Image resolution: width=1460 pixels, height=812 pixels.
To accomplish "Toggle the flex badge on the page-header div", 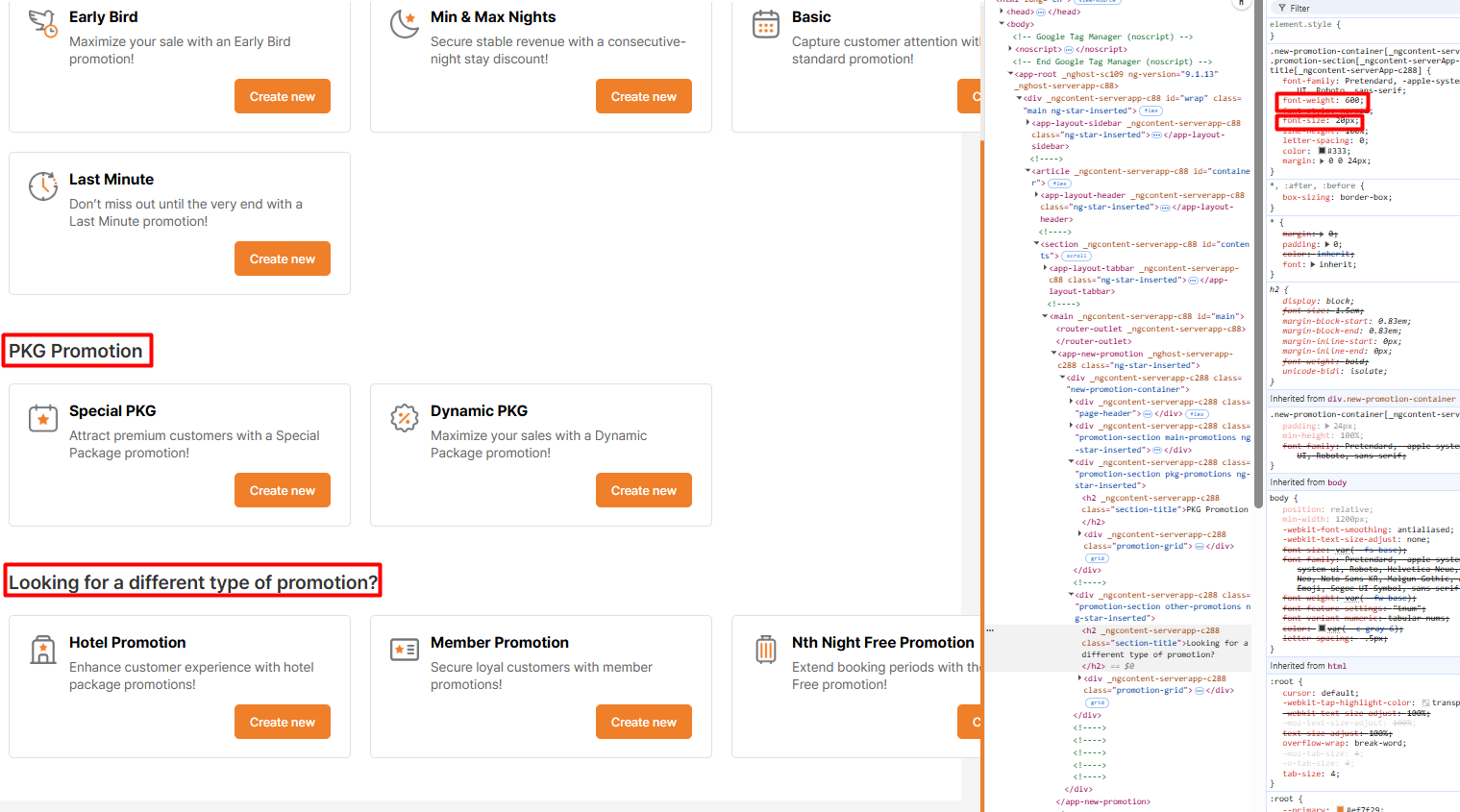I will coord(1197,414).
